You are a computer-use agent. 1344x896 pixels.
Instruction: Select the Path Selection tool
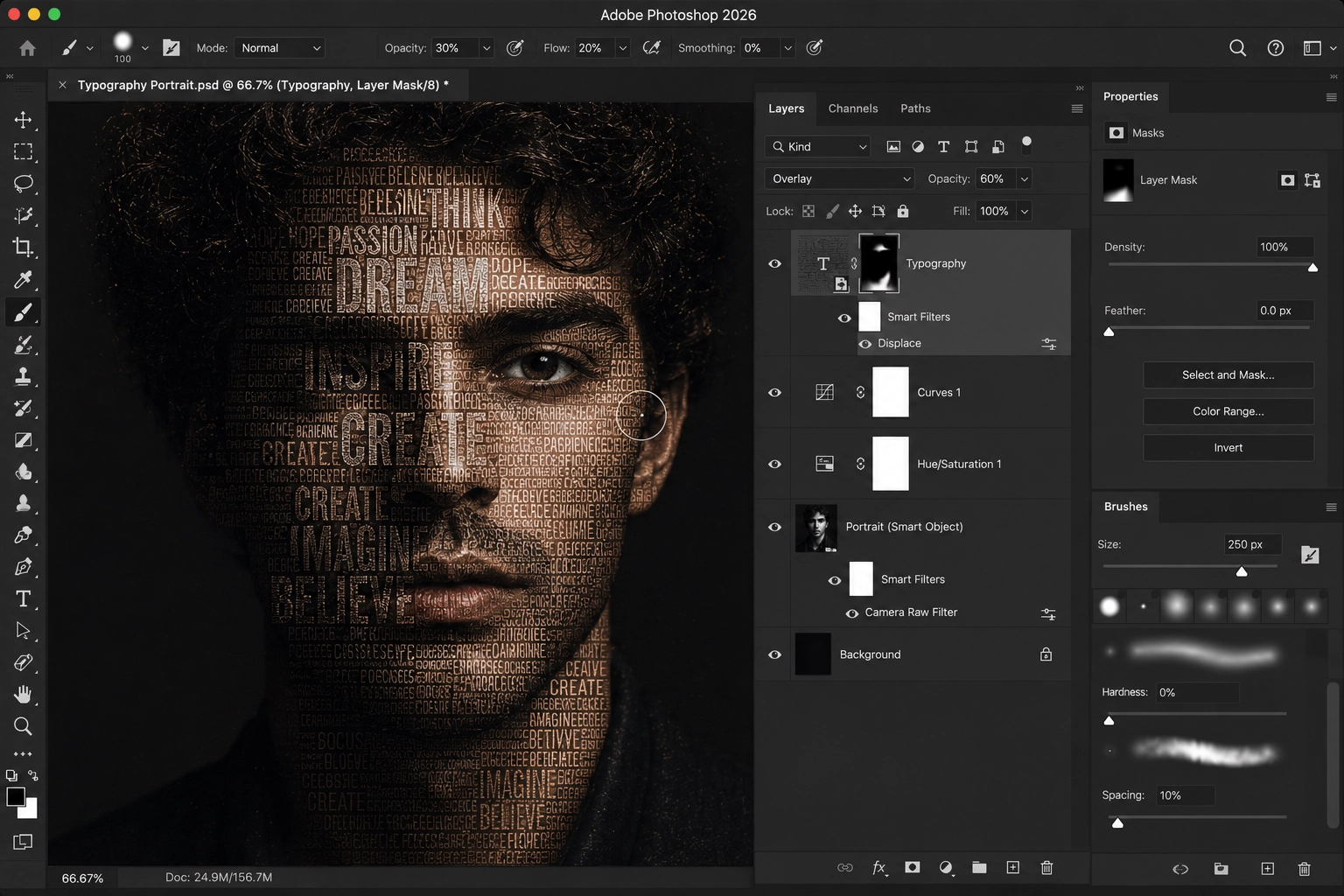click(x=24, y=631)
